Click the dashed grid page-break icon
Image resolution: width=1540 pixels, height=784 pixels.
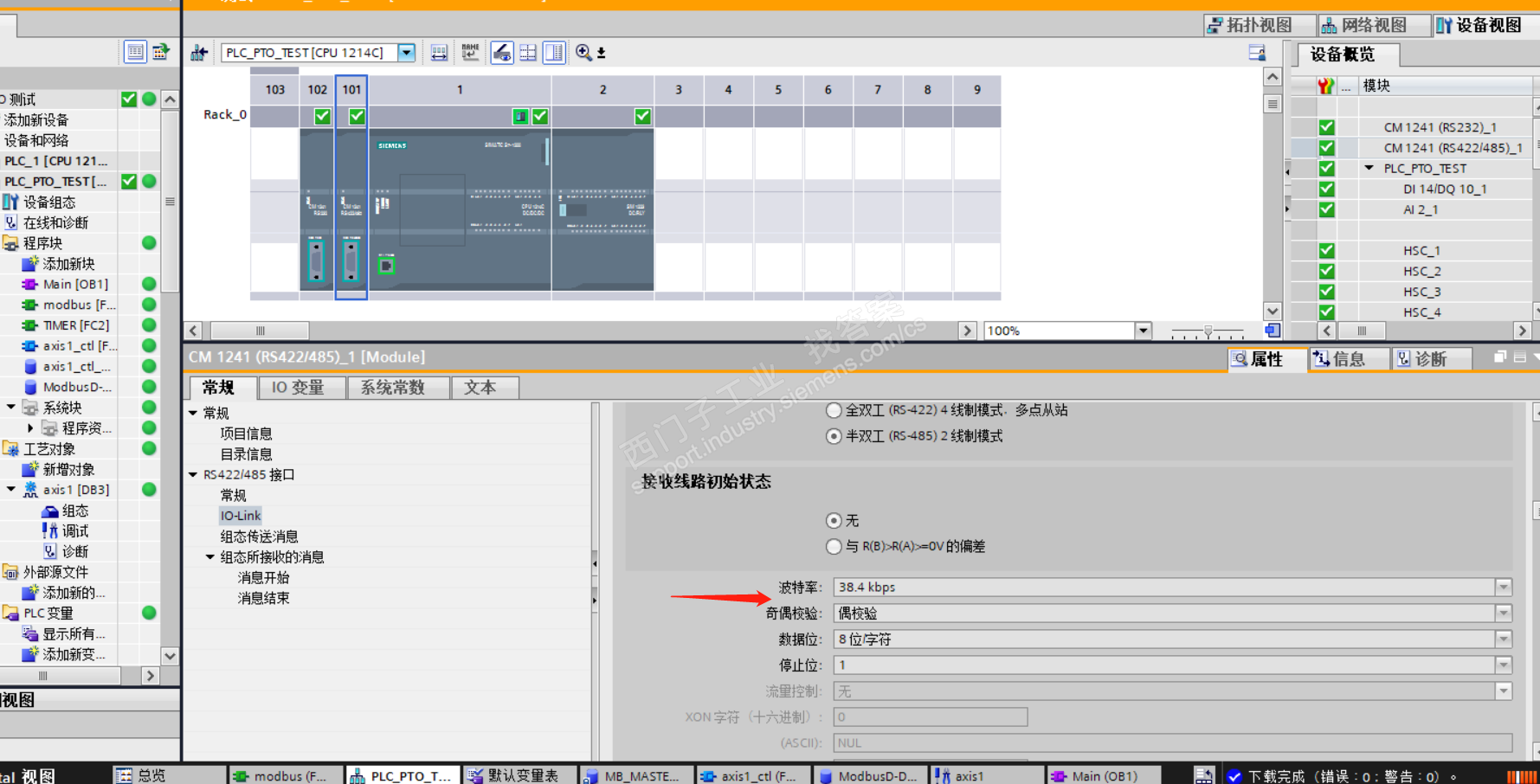click(528, 53)
